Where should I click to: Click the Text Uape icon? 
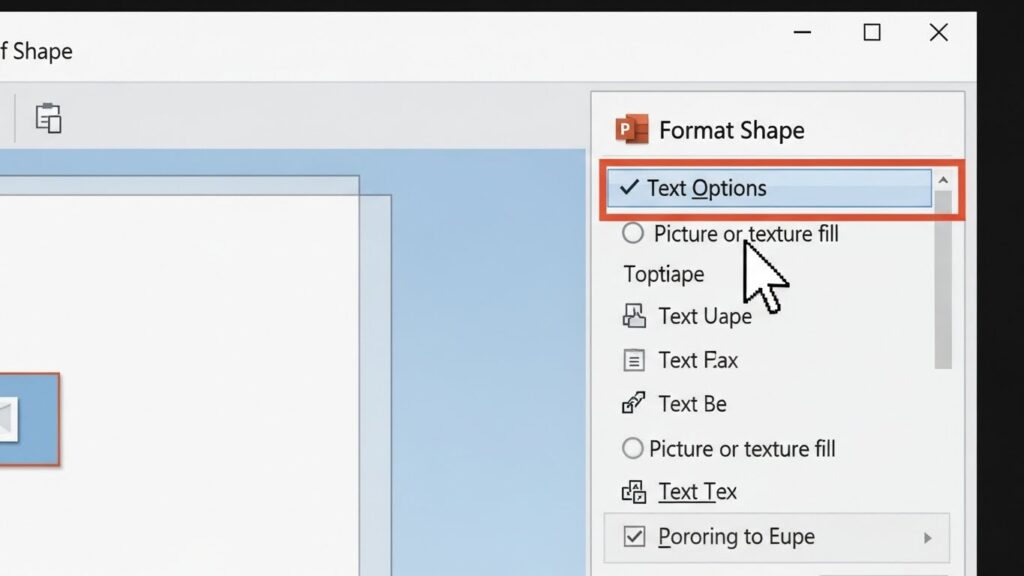click(635, 317)
